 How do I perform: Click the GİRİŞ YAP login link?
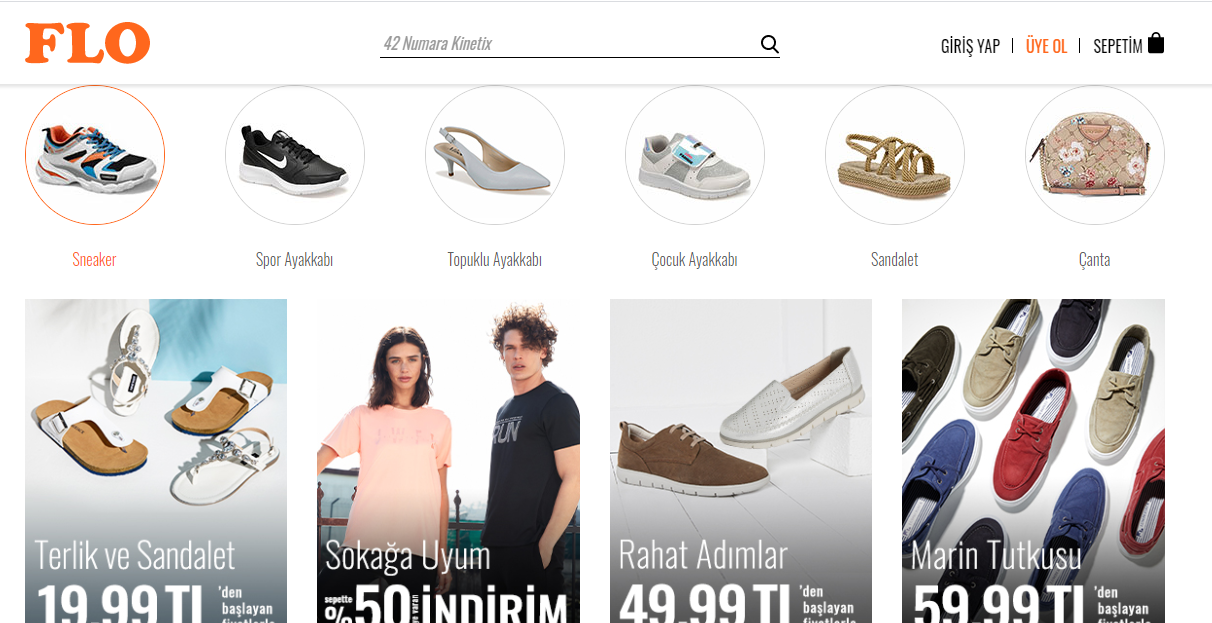tap(970, 46)
